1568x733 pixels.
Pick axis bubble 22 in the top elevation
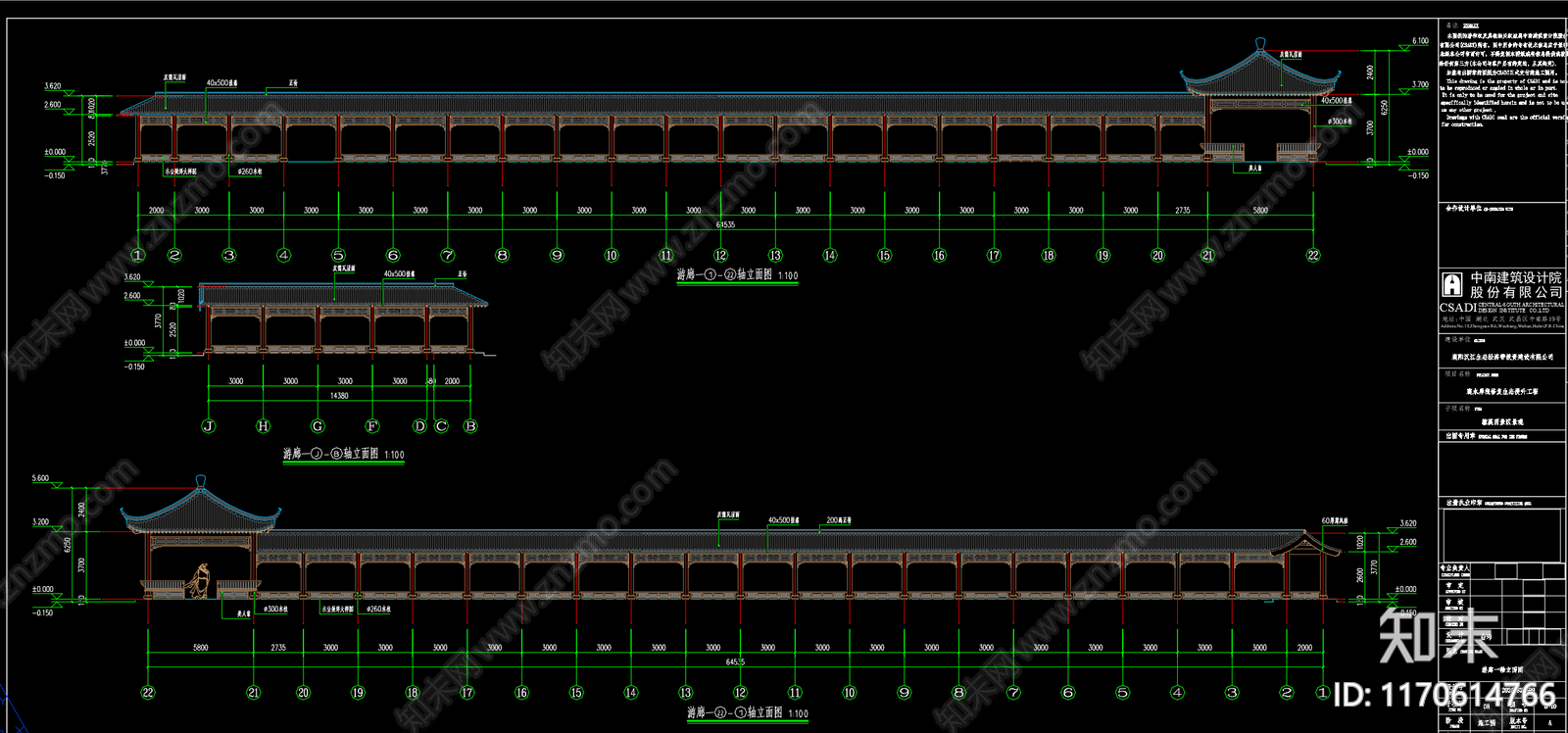1313,255
